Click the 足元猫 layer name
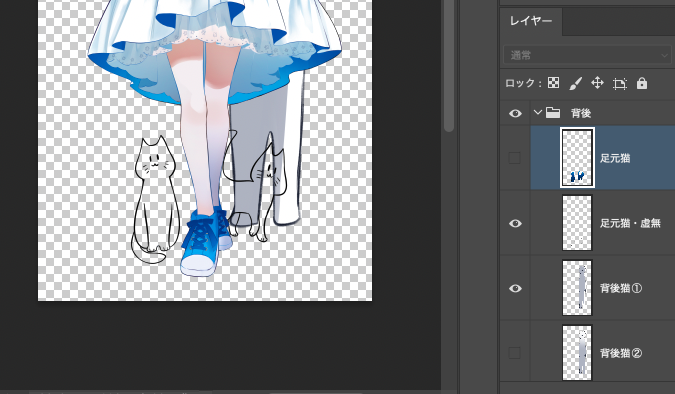Screen dimensions: 675x394 (615, 158)
